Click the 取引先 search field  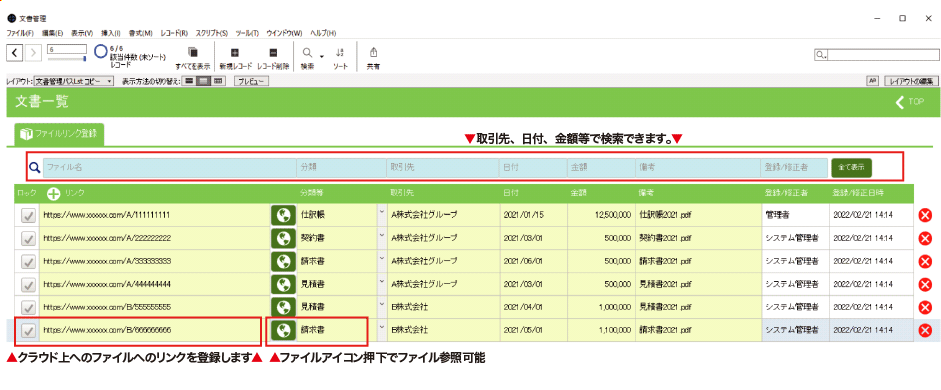click(x=443, y=167)
